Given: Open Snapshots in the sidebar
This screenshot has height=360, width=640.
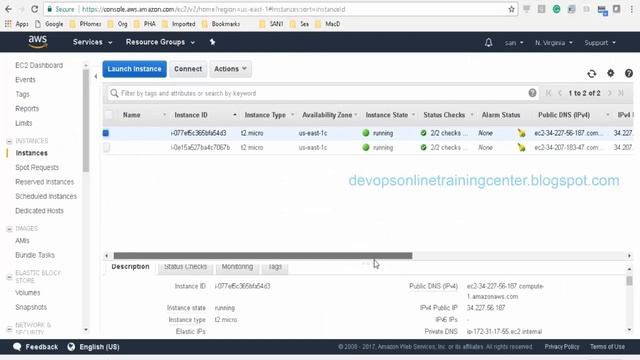Looking at the screenshot, I should 31,307.
